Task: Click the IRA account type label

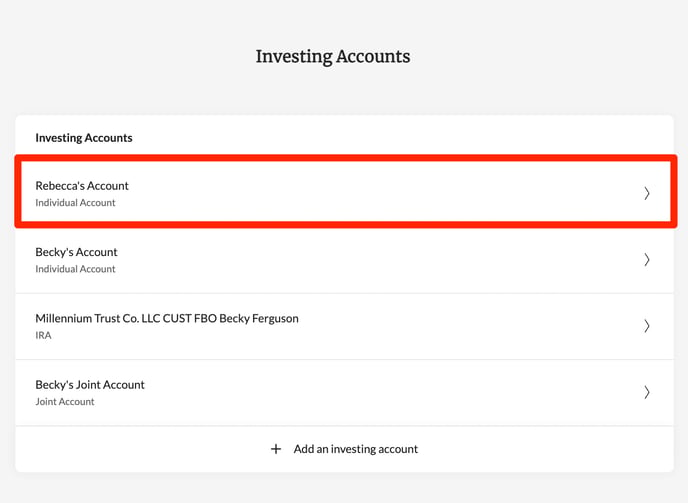Action: tap(43, 335)
